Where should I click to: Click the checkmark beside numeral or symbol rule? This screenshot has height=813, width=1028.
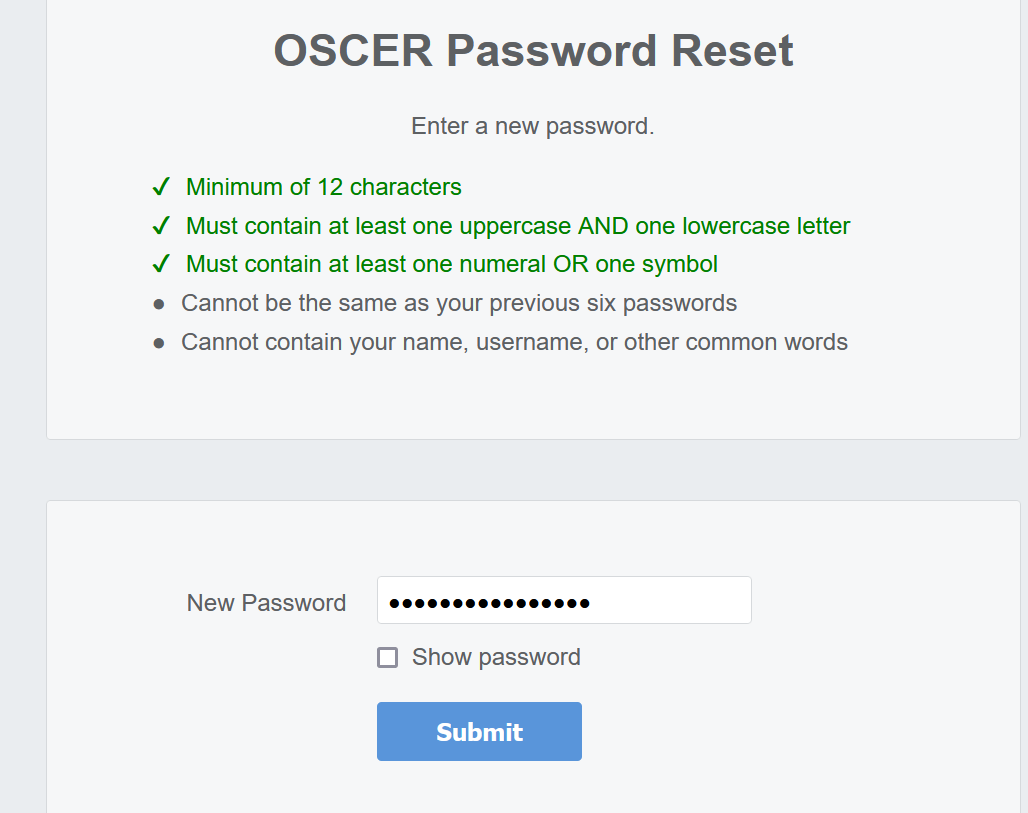162,263
